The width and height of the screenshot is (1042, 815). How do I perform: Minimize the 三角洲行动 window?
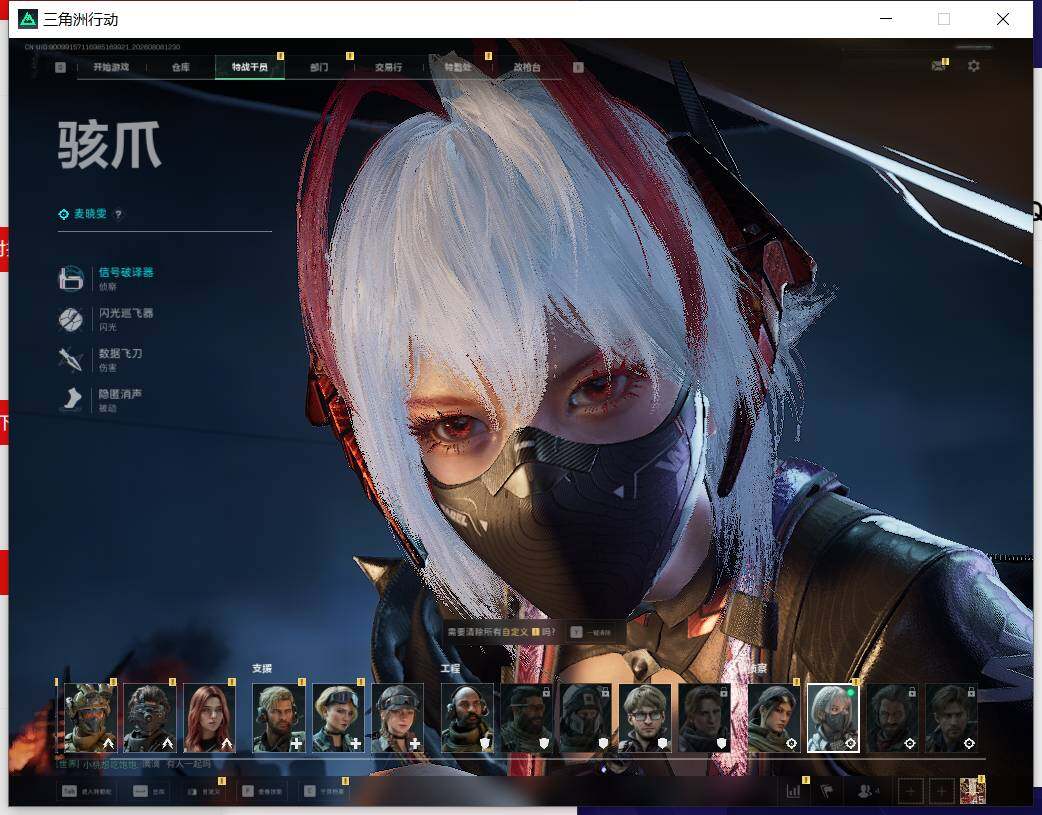886,19
